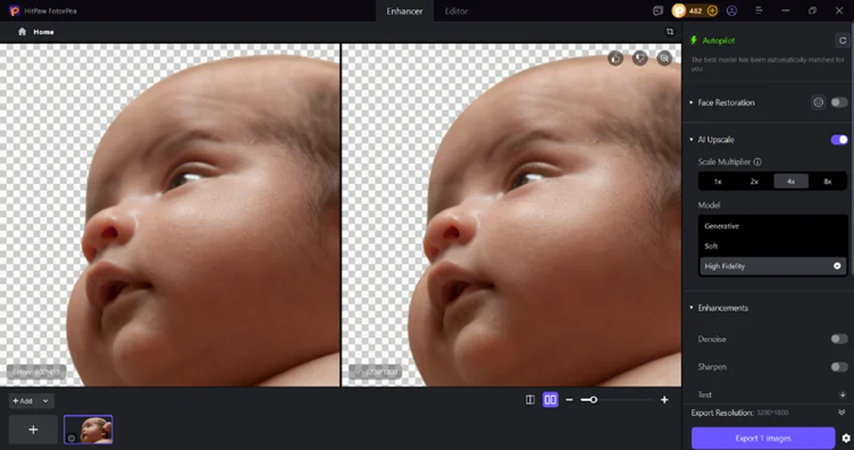The width and height of the screenshot is (854, 450).
Task: Give thumbs down on enhanced result
Action: [640, 58]
